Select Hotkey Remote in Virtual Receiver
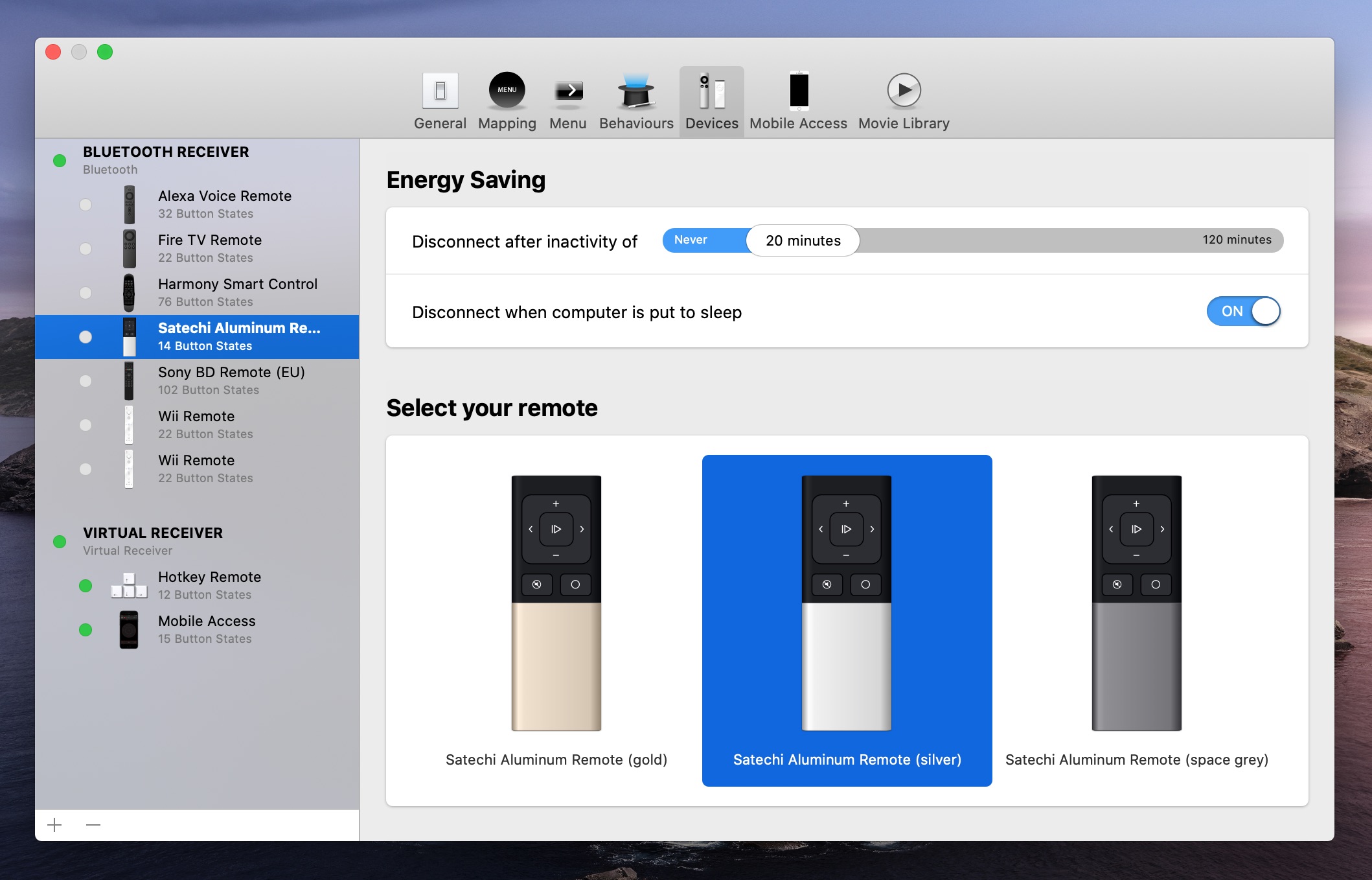Screen dimensions: 1372x880 [x=197, y=586]
